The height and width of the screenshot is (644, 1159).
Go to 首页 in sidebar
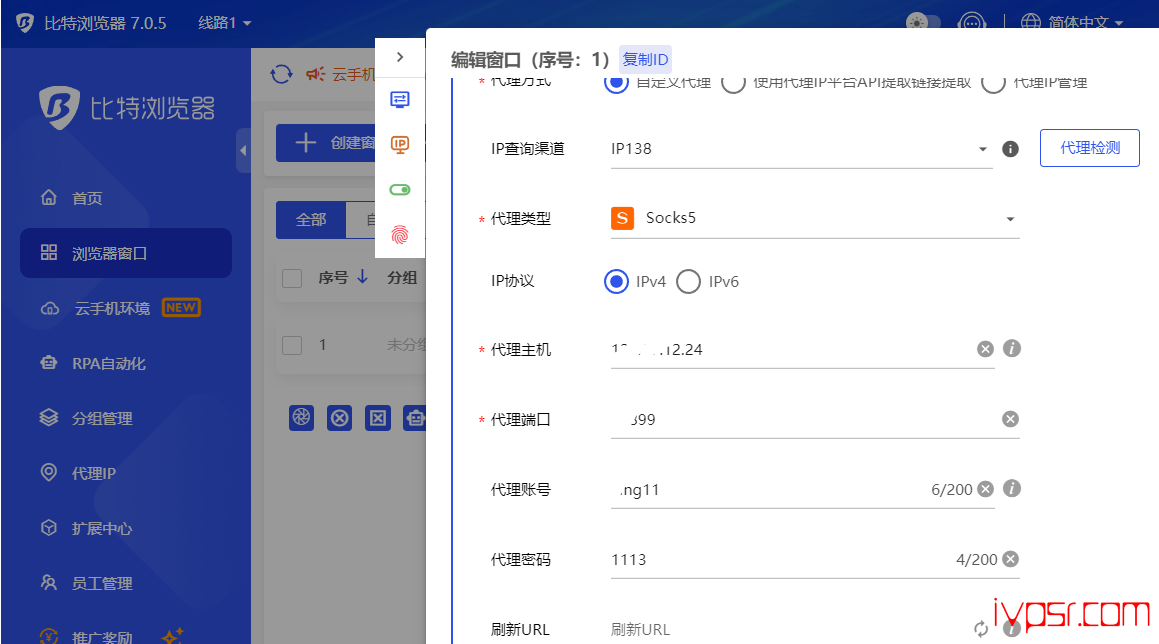87,198
